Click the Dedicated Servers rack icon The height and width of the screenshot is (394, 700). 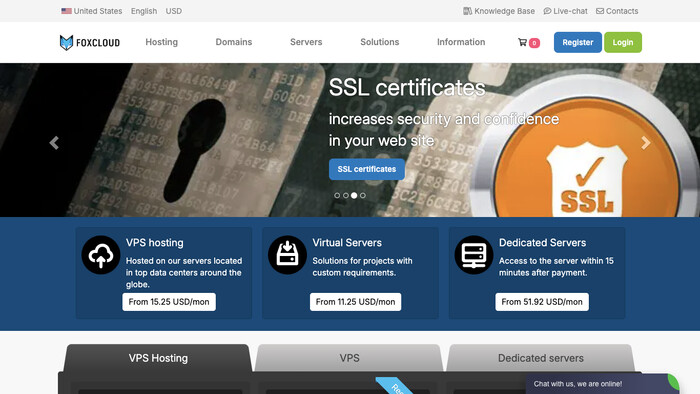coord(474,255)
